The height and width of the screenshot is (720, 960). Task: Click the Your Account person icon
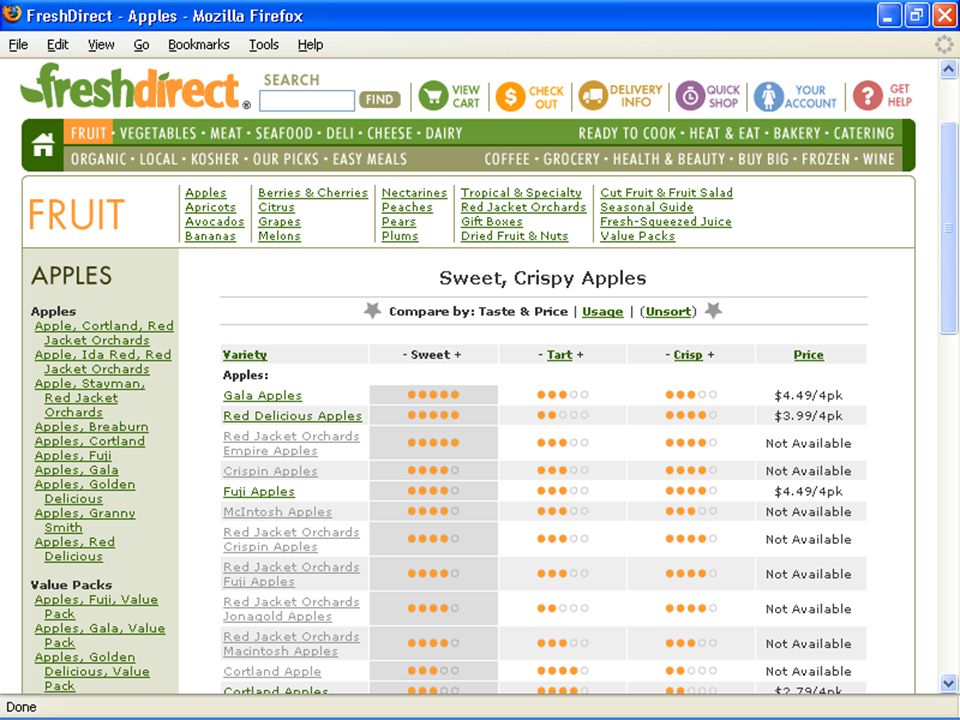pos(768,96)
